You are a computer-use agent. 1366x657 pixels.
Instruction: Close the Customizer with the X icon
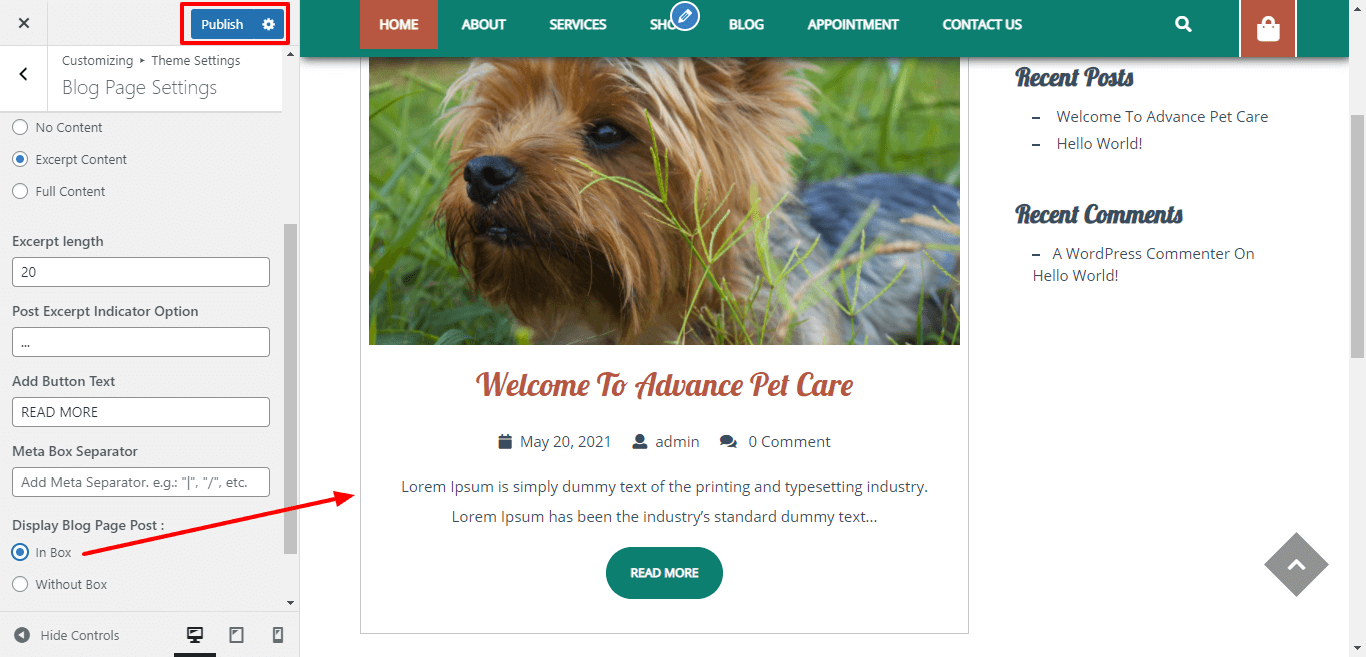(x=24, y=23)
